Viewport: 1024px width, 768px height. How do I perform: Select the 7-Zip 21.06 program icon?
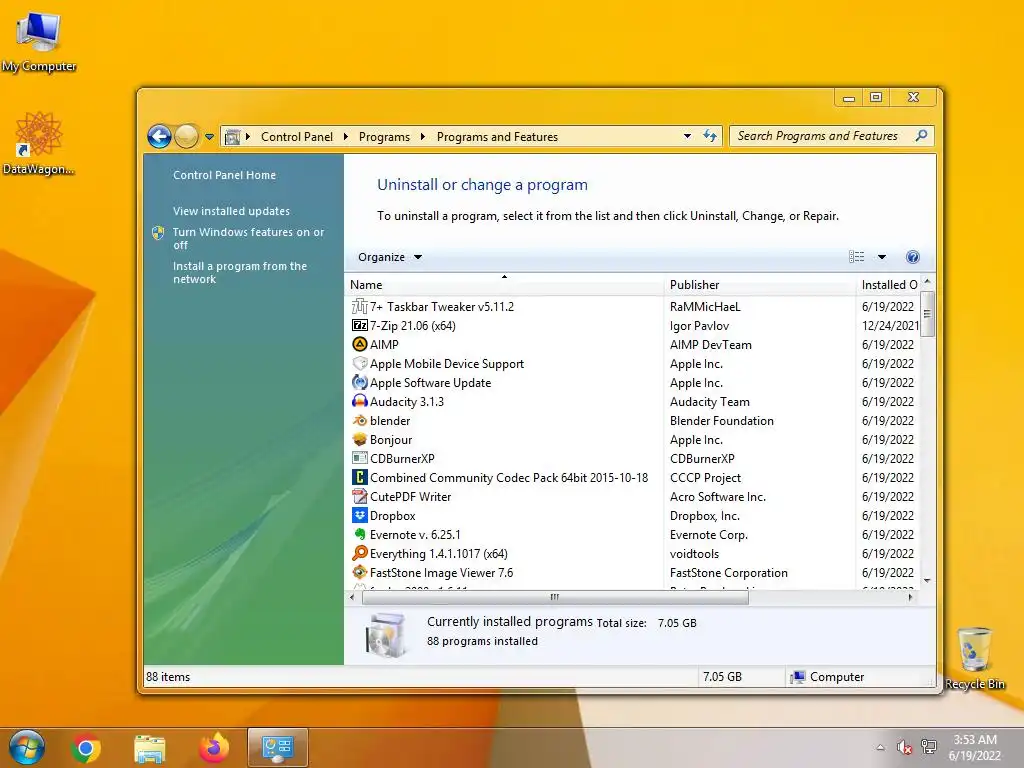360,325
